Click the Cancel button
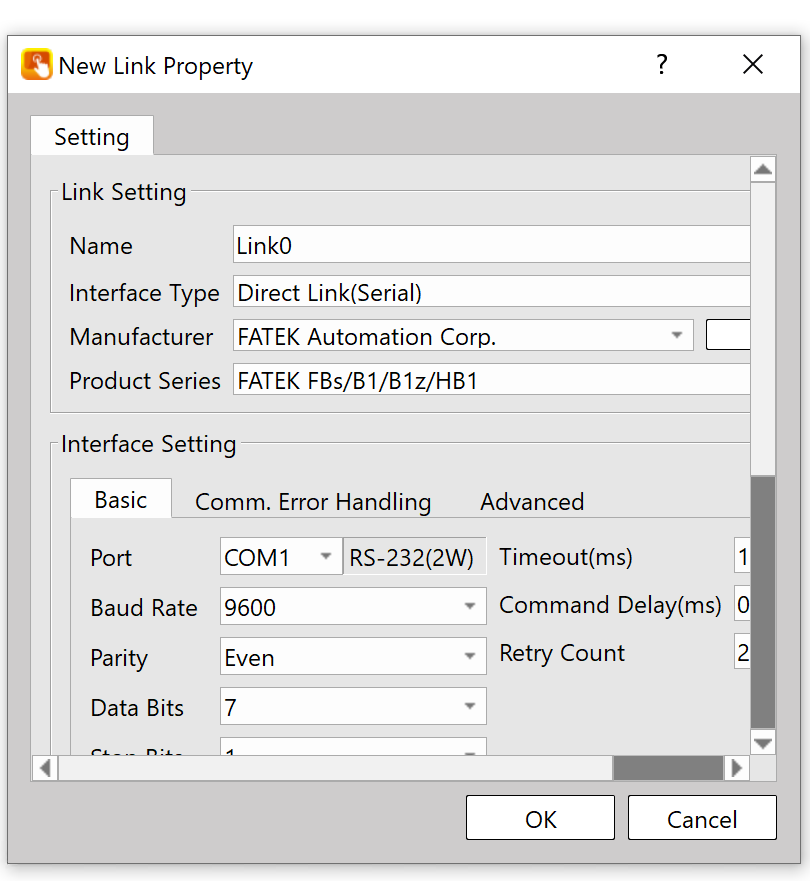The image size is (810, 881). 702,819
